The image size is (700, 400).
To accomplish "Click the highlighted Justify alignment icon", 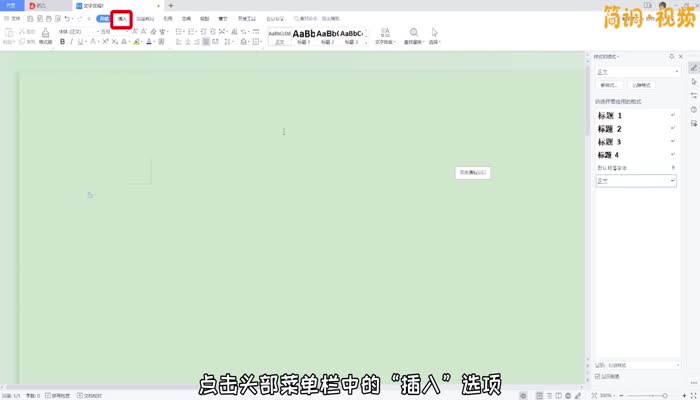I will pos(206,42).
